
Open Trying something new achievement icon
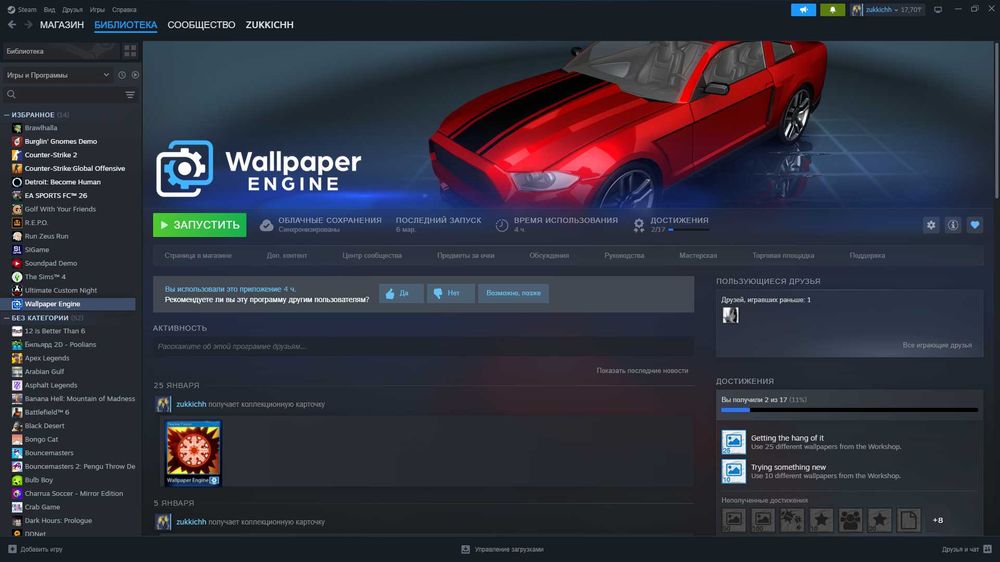[733, 471]
